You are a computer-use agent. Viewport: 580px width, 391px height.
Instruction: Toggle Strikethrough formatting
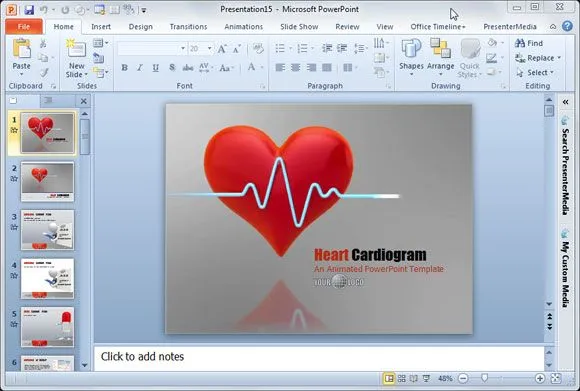click(188, 68)
